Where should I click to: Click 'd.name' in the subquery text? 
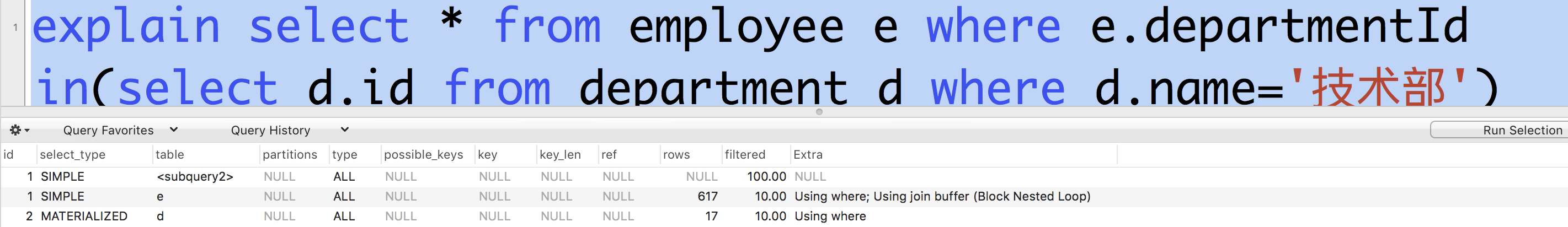[1174, 88]
